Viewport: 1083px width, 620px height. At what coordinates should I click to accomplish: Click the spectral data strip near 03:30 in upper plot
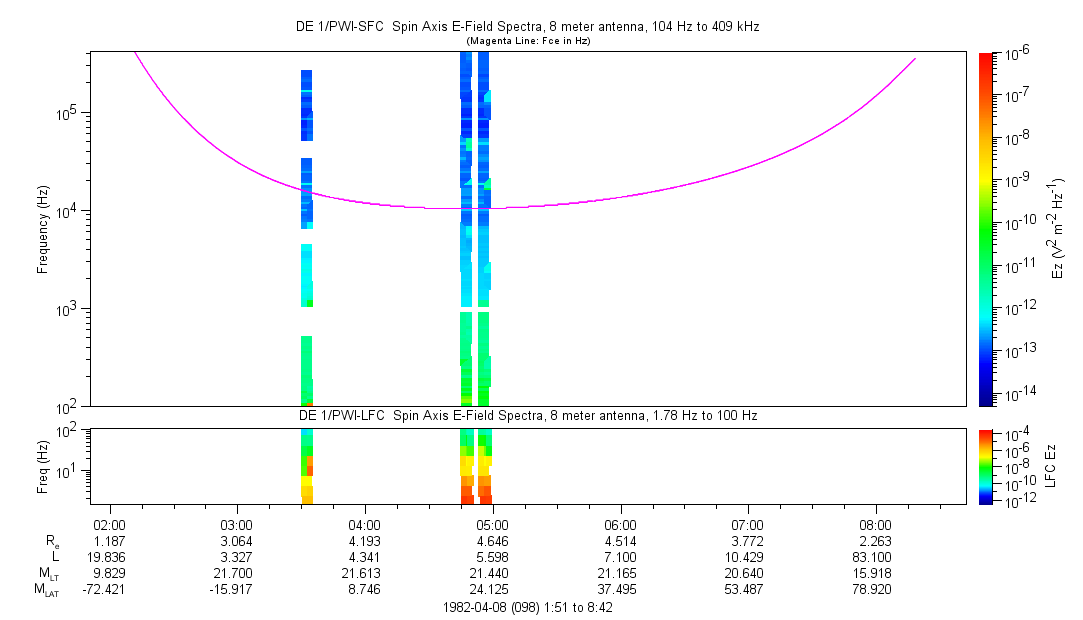click(x=307, y=237)
